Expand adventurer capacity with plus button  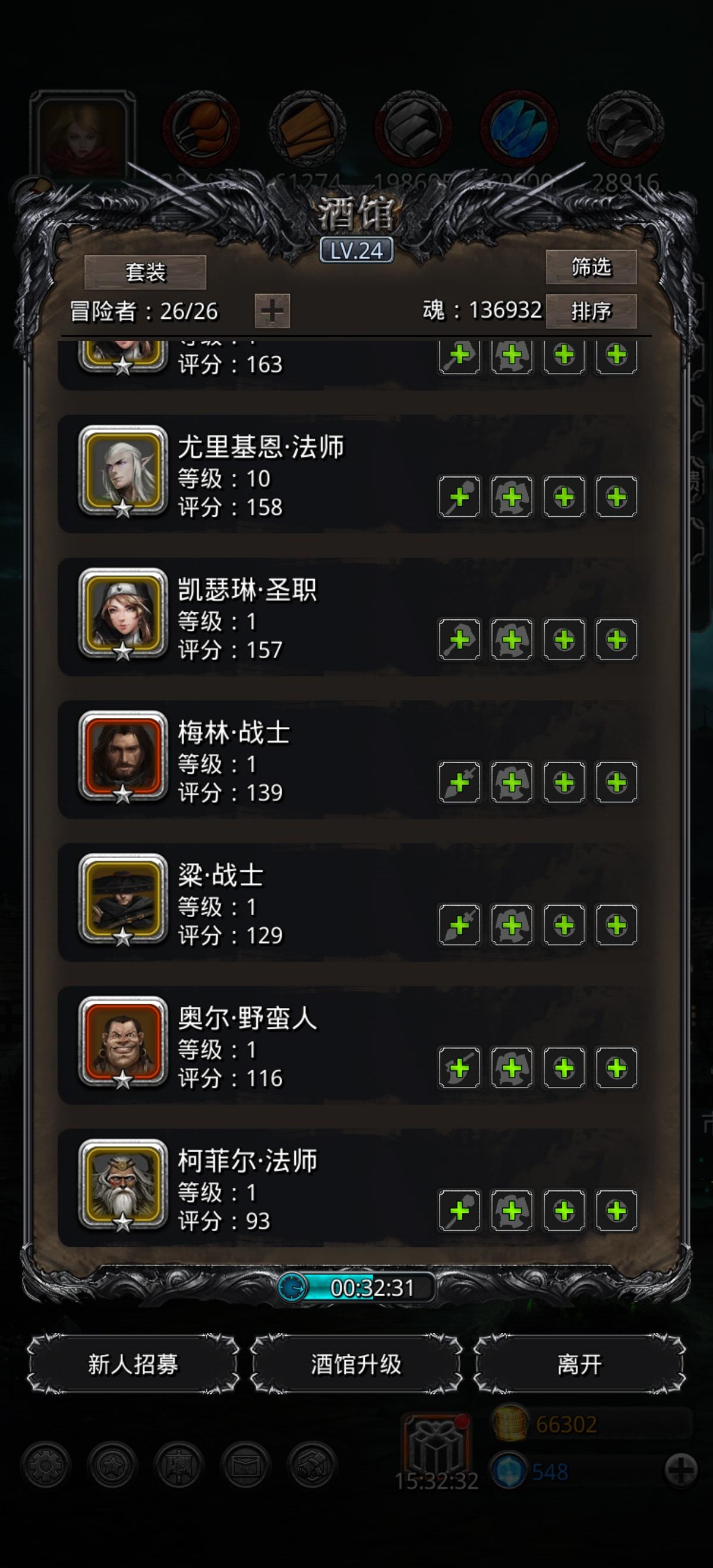click(x=272, y=311)
